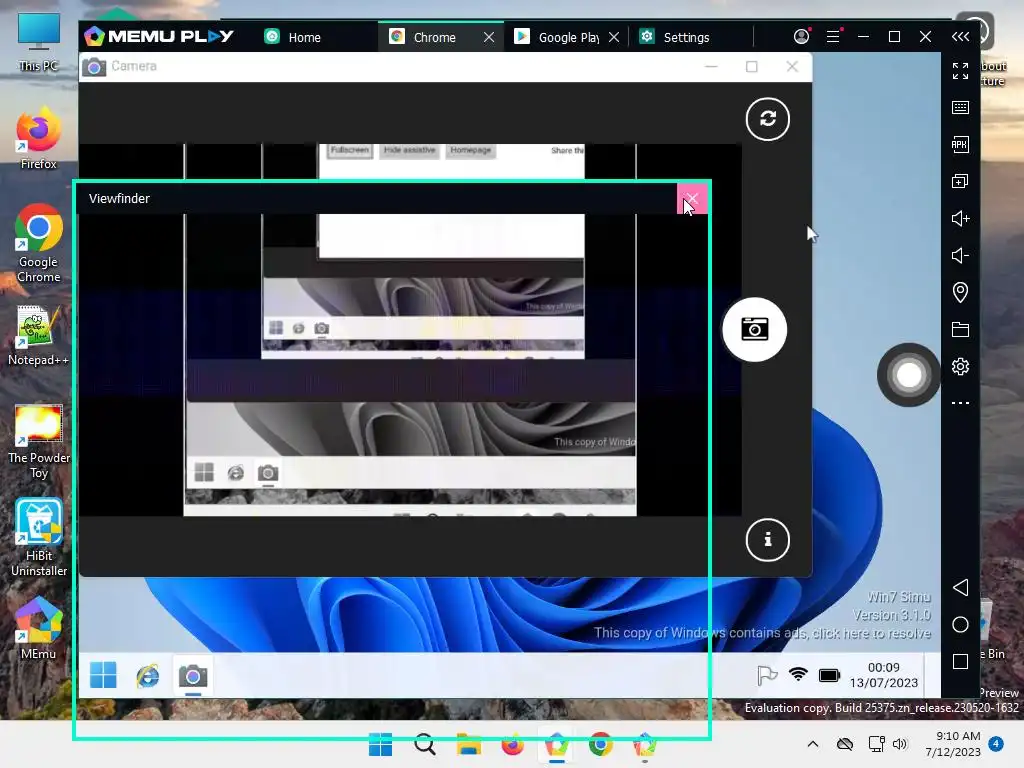This screenshot has height=768, width=1024.
Task: Toggle MEmu fullscreen mode
Action: pos(960,71)
